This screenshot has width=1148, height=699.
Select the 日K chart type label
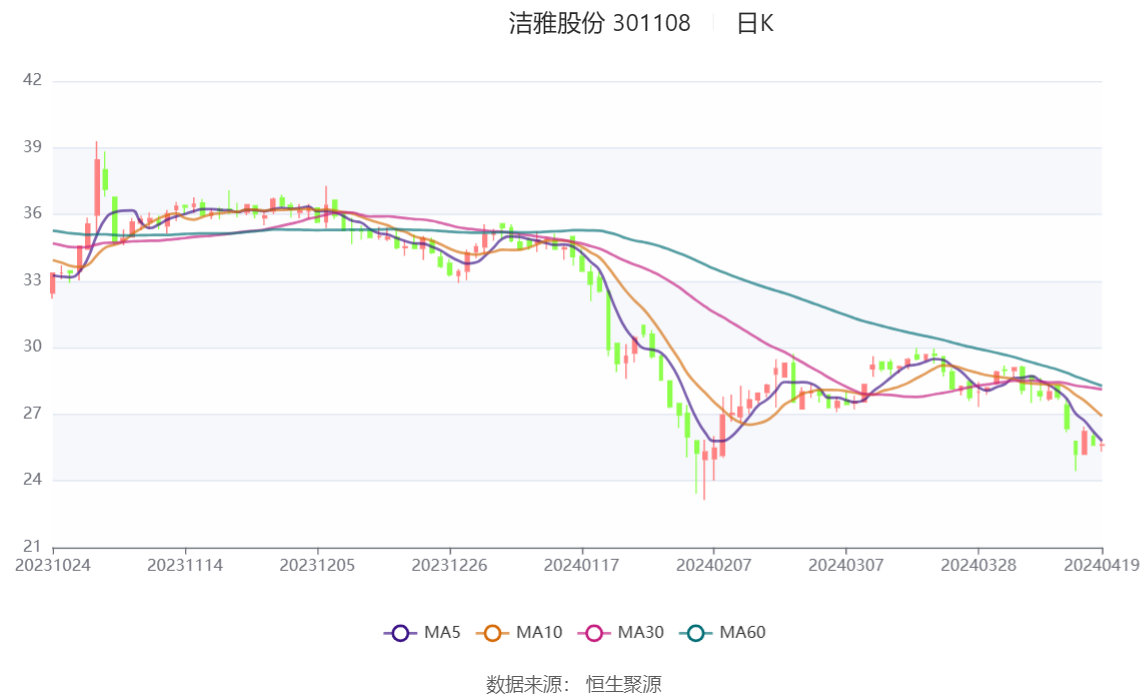(x=755, y=23)
